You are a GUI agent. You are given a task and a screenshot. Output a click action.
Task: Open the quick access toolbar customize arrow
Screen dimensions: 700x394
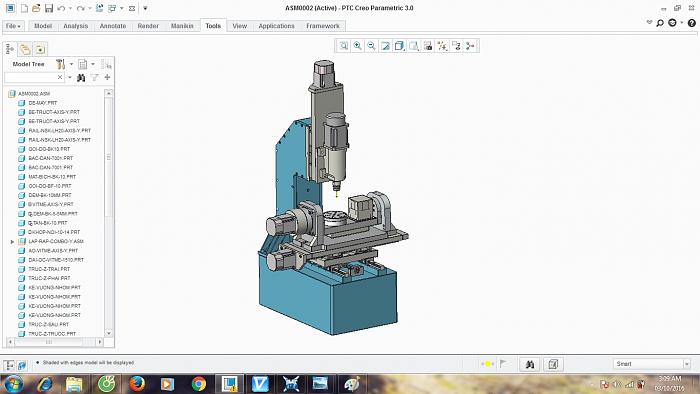[145, 8]
